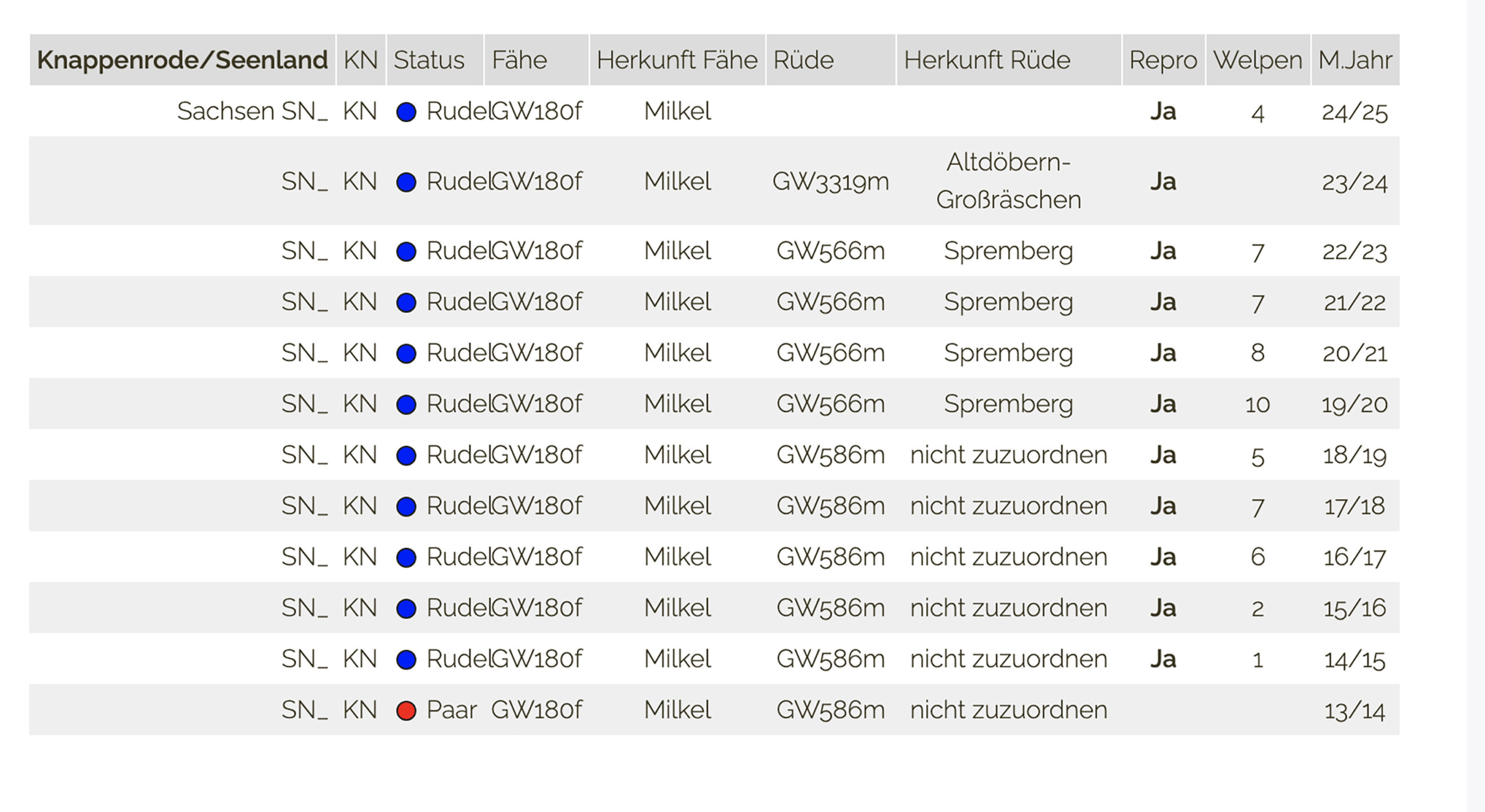Click the blue status dot in the 23/24 row
The width and height of the screenshot is (1485, 812).
[x=406, y=182]
